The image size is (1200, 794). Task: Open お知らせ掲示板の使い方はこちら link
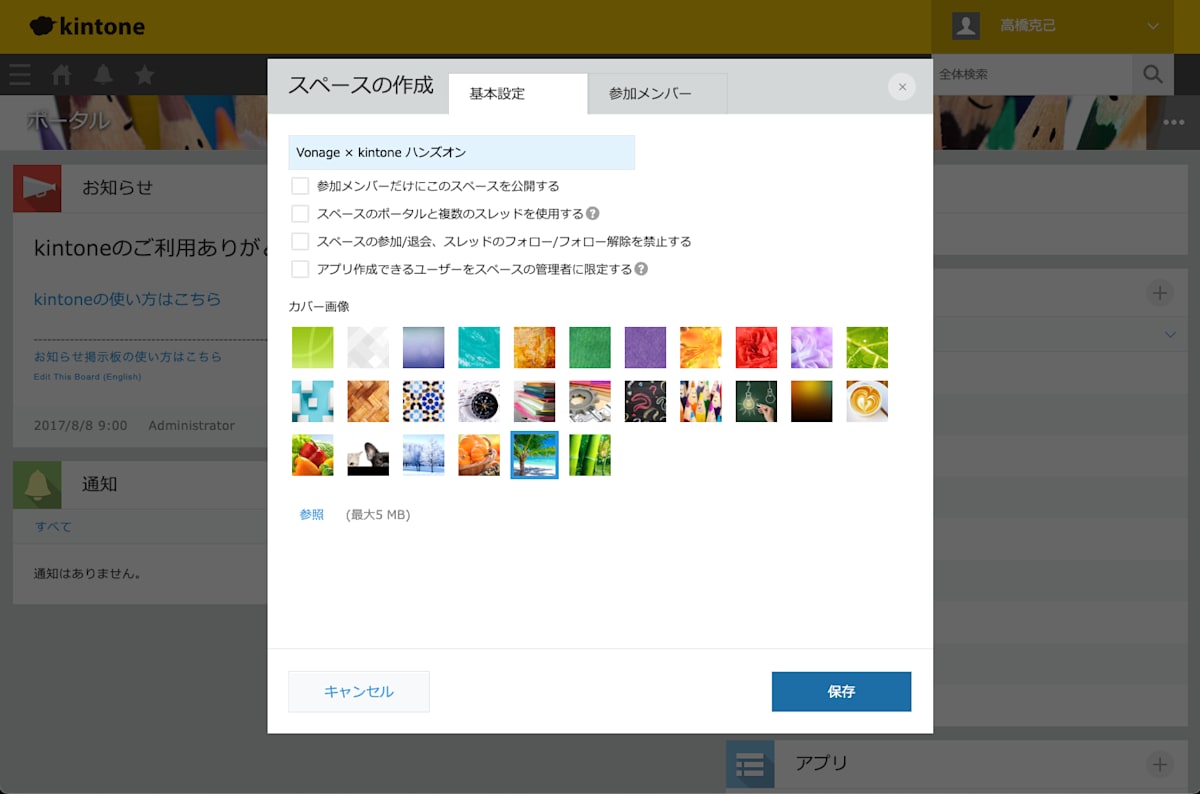click(x=128, y=357)
